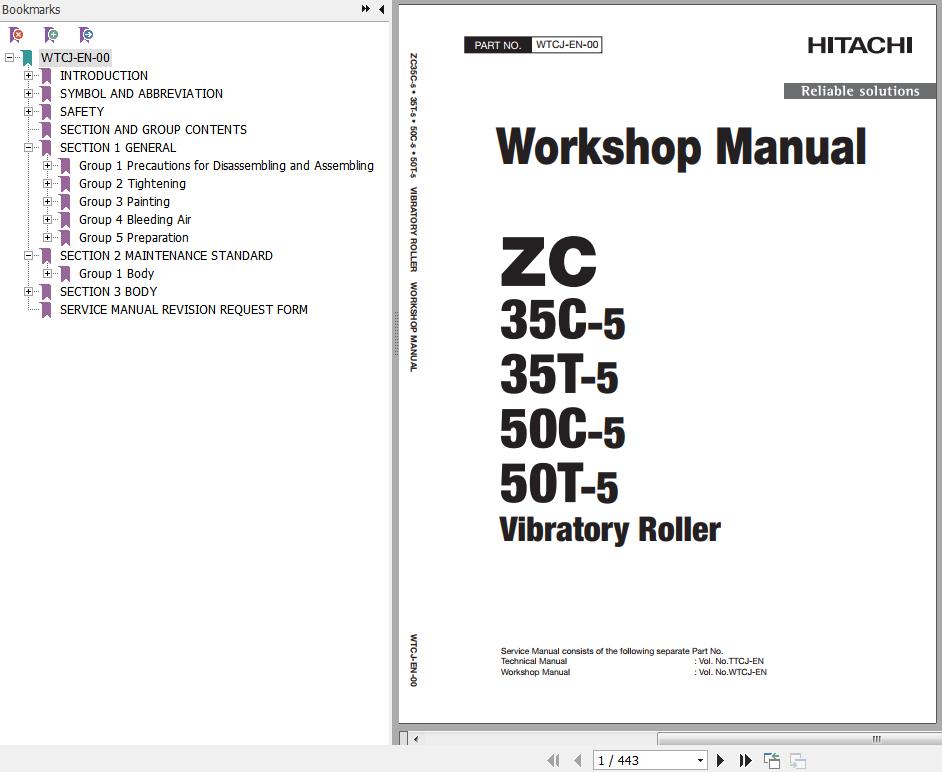Collapse the Bookmarks panel arrow
Viewport: 942px width, 772px height.
click(x=381, y=9)
